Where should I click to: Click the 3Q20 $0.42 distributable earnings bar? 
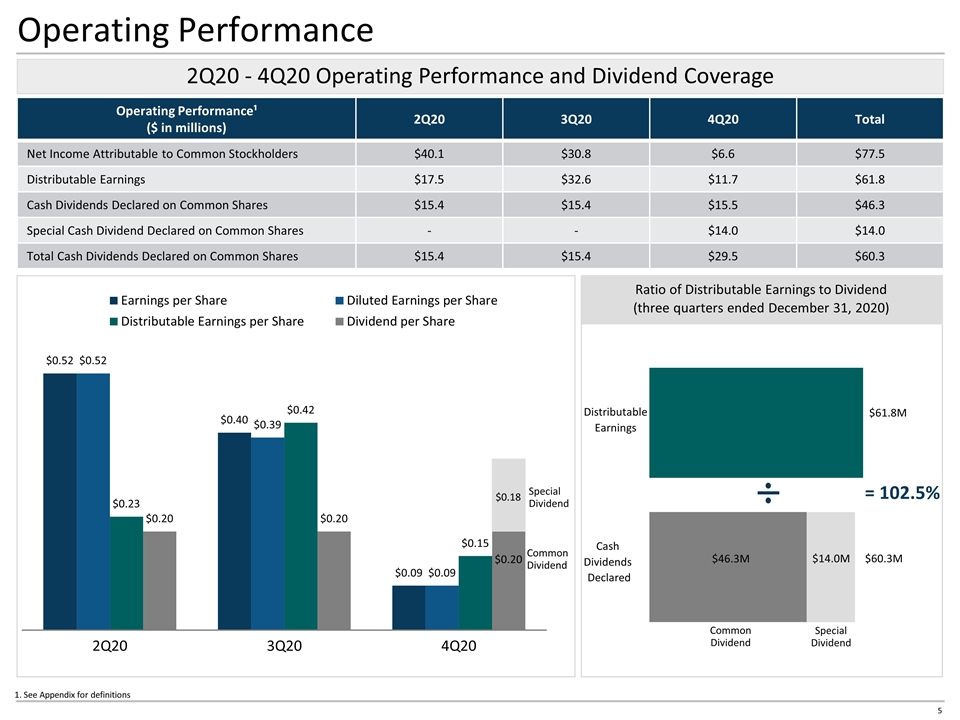tap(301, 526)
